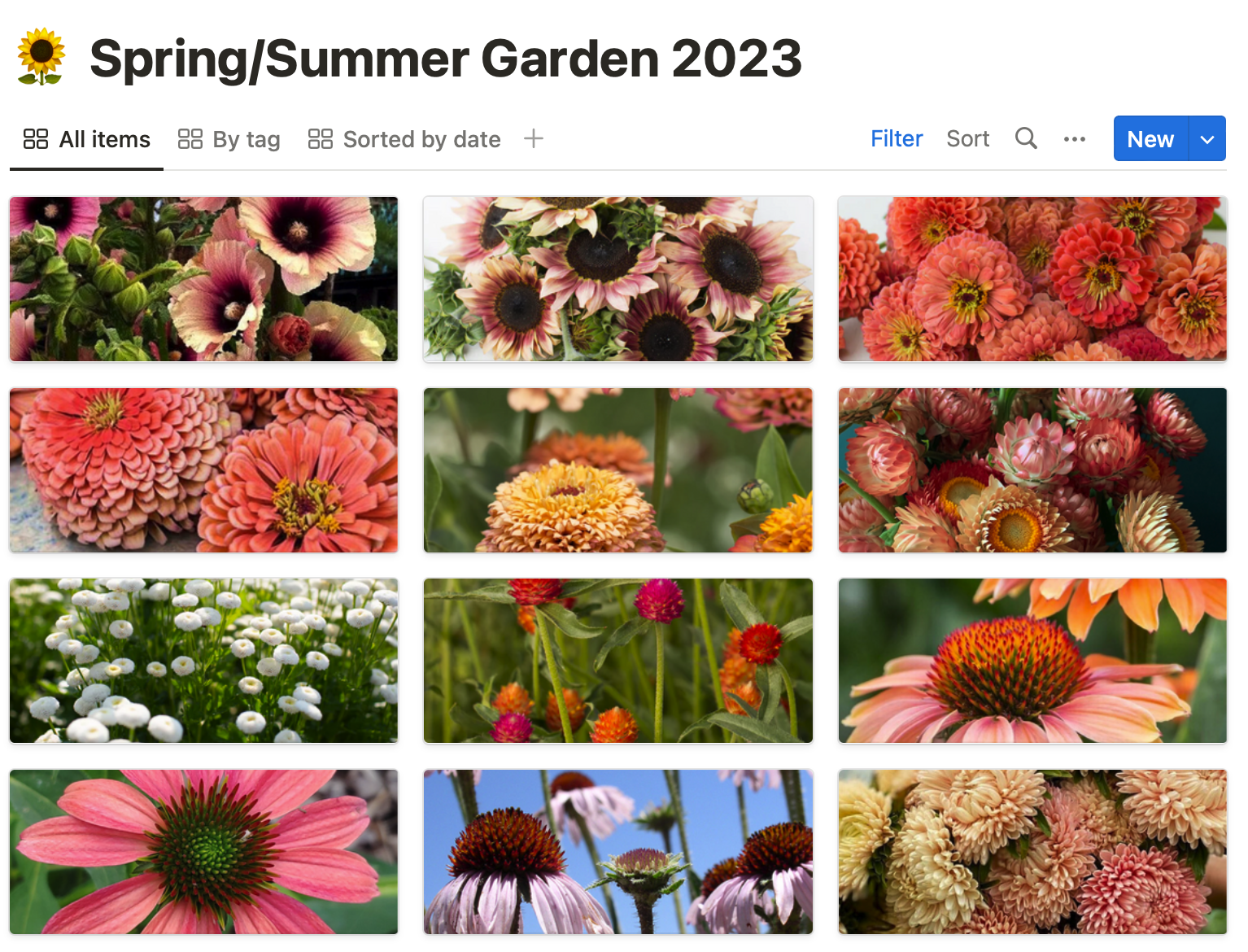Viewport: 1248px width, 952px height.
Task: Open the white daisy field card
Action: coord(204,661)
